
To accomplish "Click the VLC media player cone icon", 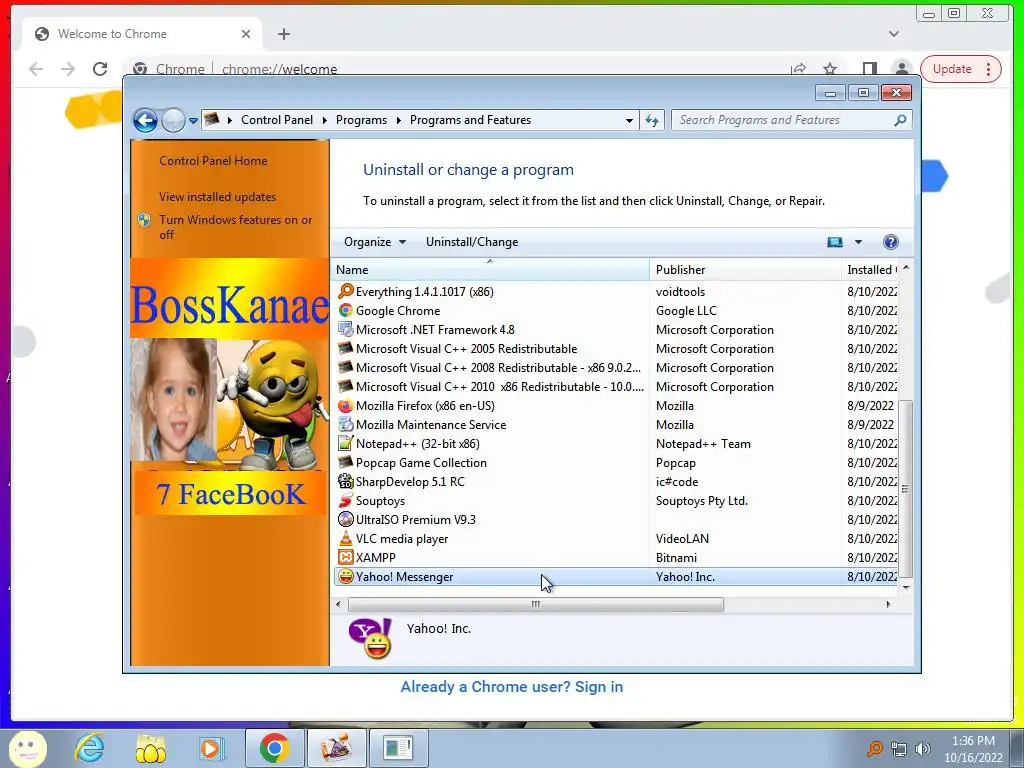I will point(345,538).
